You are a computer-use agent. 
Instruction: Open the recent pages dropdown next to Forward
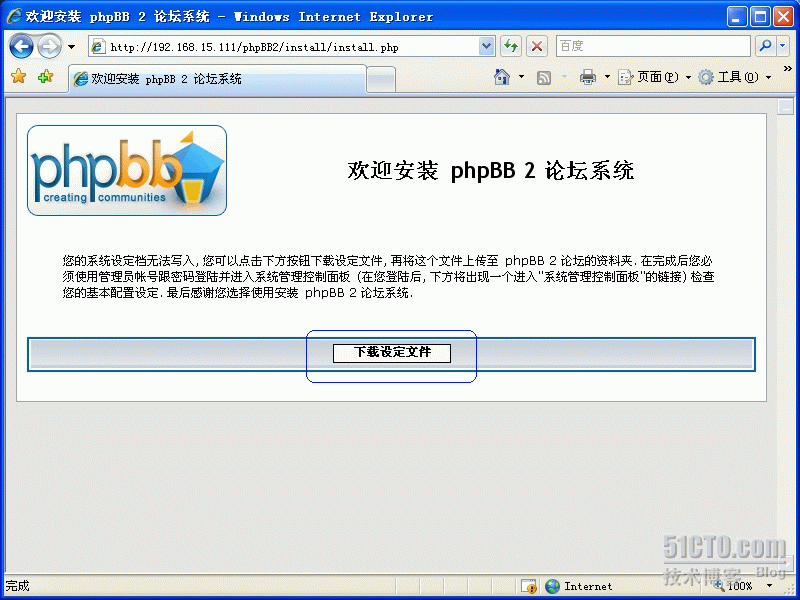click(71, 47)
